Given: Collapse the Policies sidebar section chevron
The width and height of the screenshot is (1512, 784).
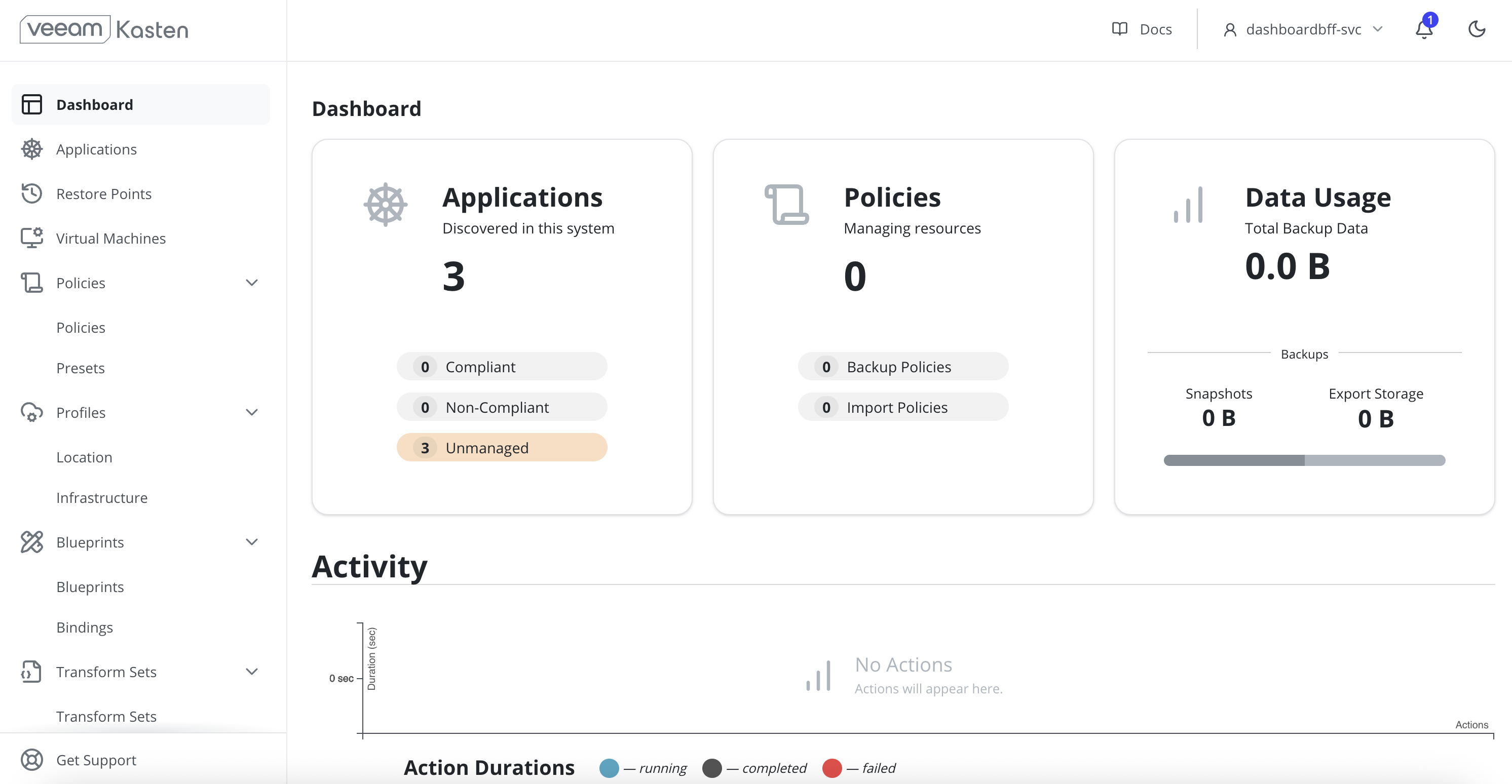Looking at the screenshot, I should tap(252, 283).
